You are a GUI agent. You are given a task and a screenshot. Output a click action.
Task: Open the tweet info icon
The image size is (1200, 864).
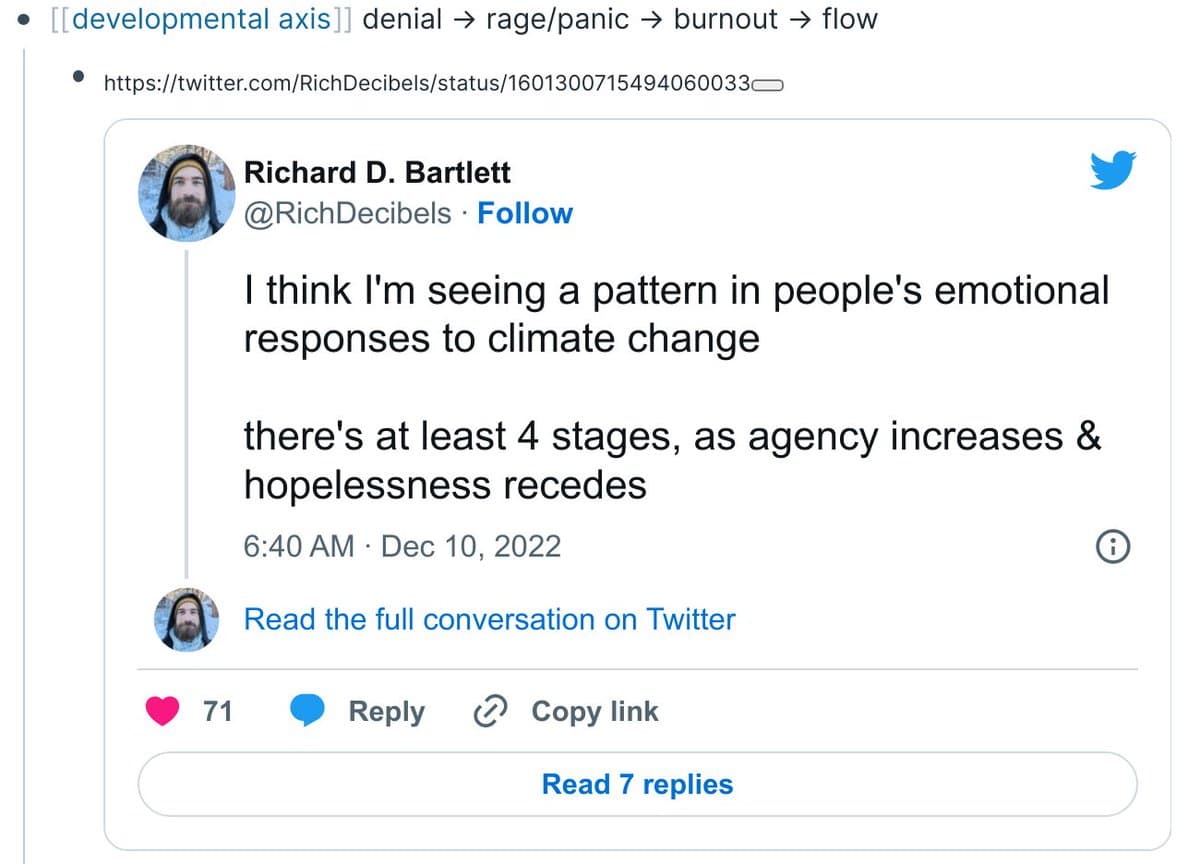[x=1112, y=547]
